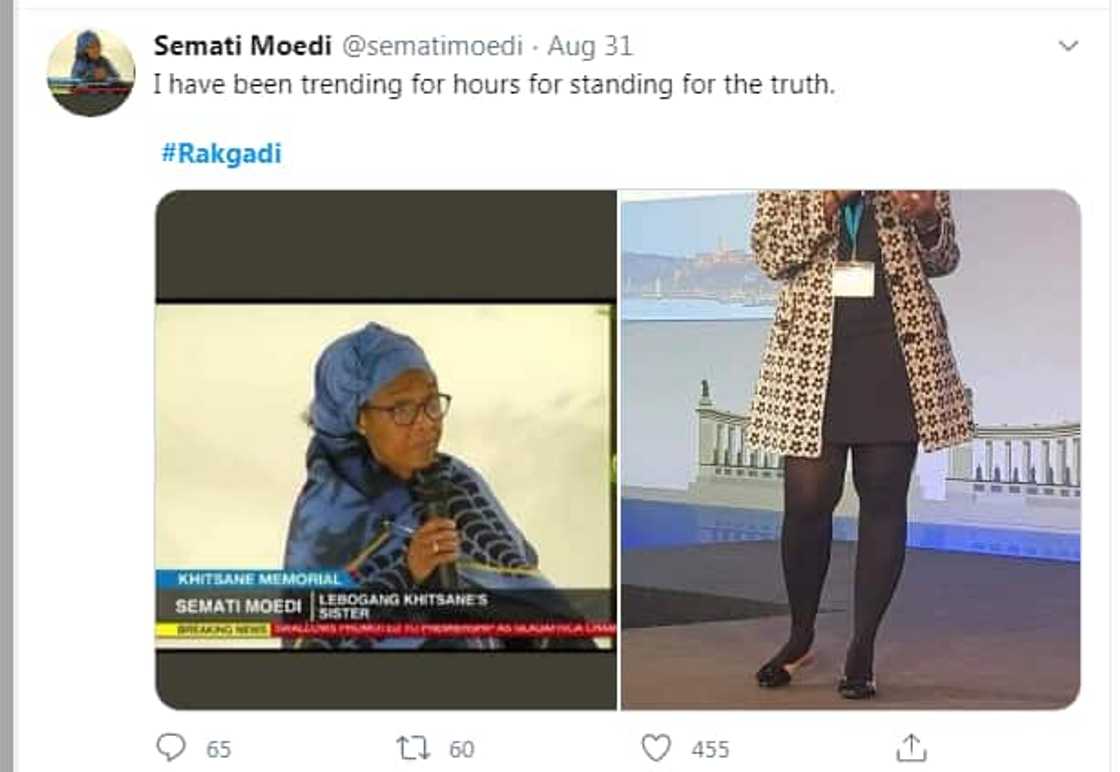Click the reply speech bubble icon
This screenshot has height=772, width=1120.
(171, 748)
